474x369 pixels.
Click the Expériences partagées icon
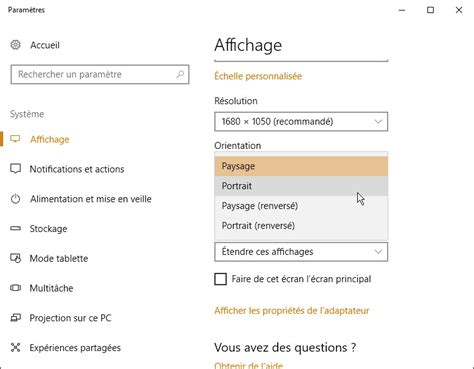[x=15, y=347]
